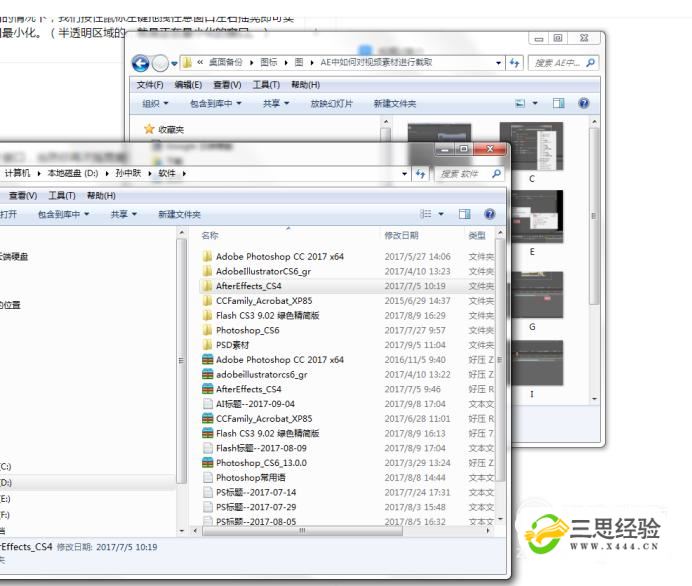
Task: Click 放映幻灯片 button in rear window
Action: (x=331, y=104)
